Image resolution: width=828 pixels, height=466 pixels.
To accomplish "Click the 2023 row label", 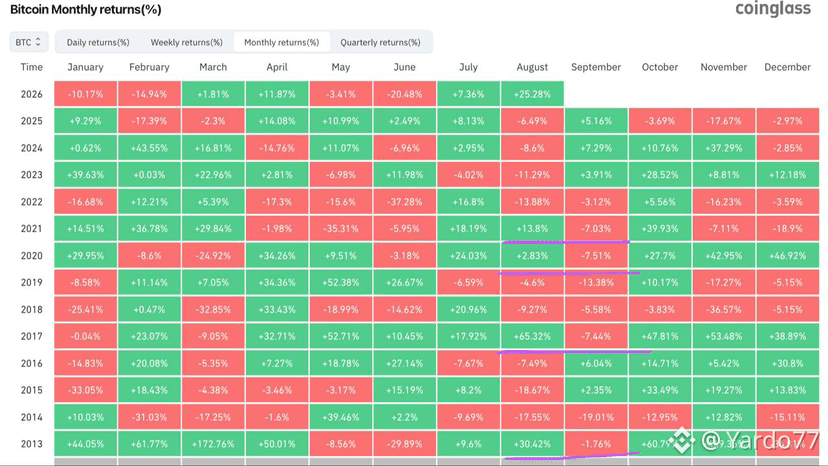I will point(32,175).
